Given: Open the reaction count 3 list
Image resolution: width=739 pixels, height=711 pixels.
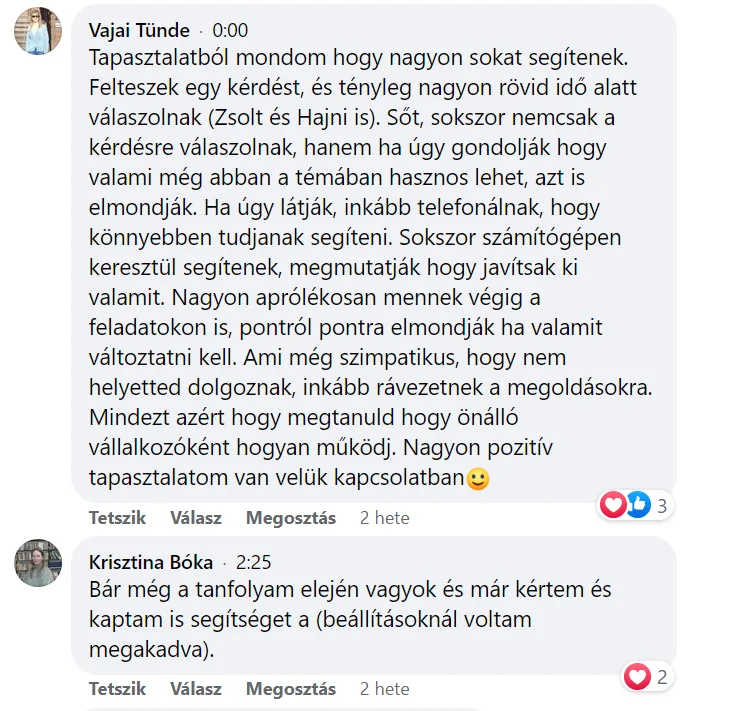Looking at the screenshot, I should (662, 506).
